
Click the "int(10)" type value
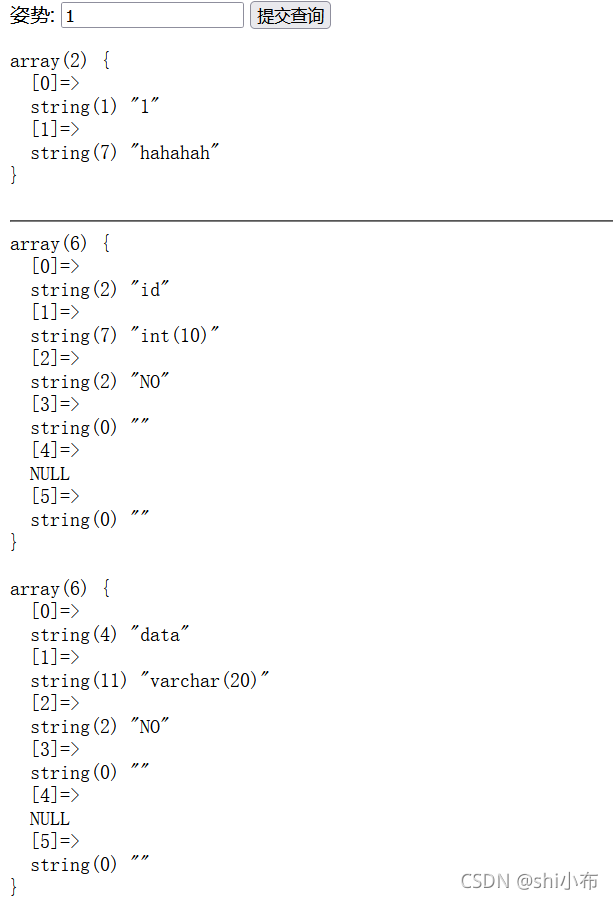[x=174, y=335]
